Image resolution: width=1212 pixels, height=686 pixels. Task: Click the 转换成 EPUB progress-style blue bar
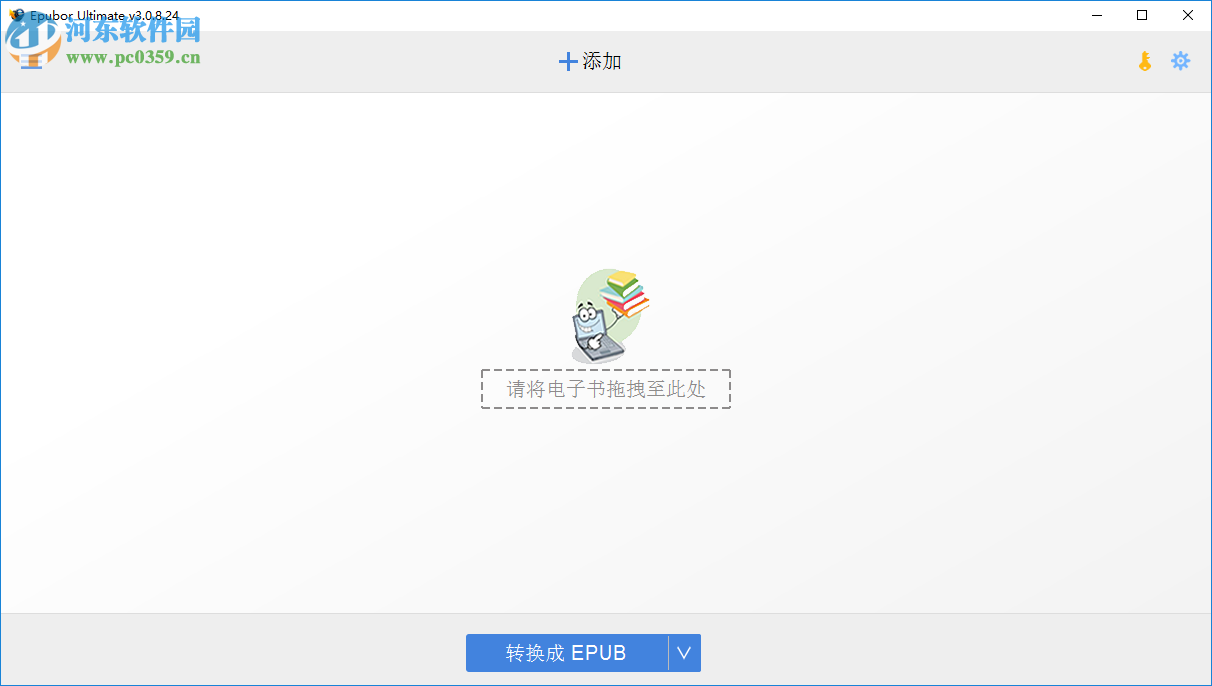tap(566, 653)
